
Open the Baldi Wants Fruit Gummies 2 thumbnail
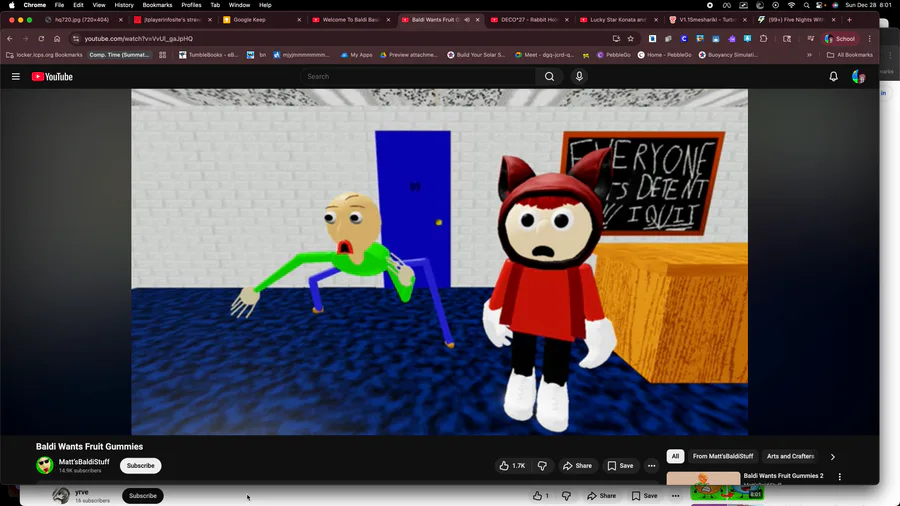[703, 478]
